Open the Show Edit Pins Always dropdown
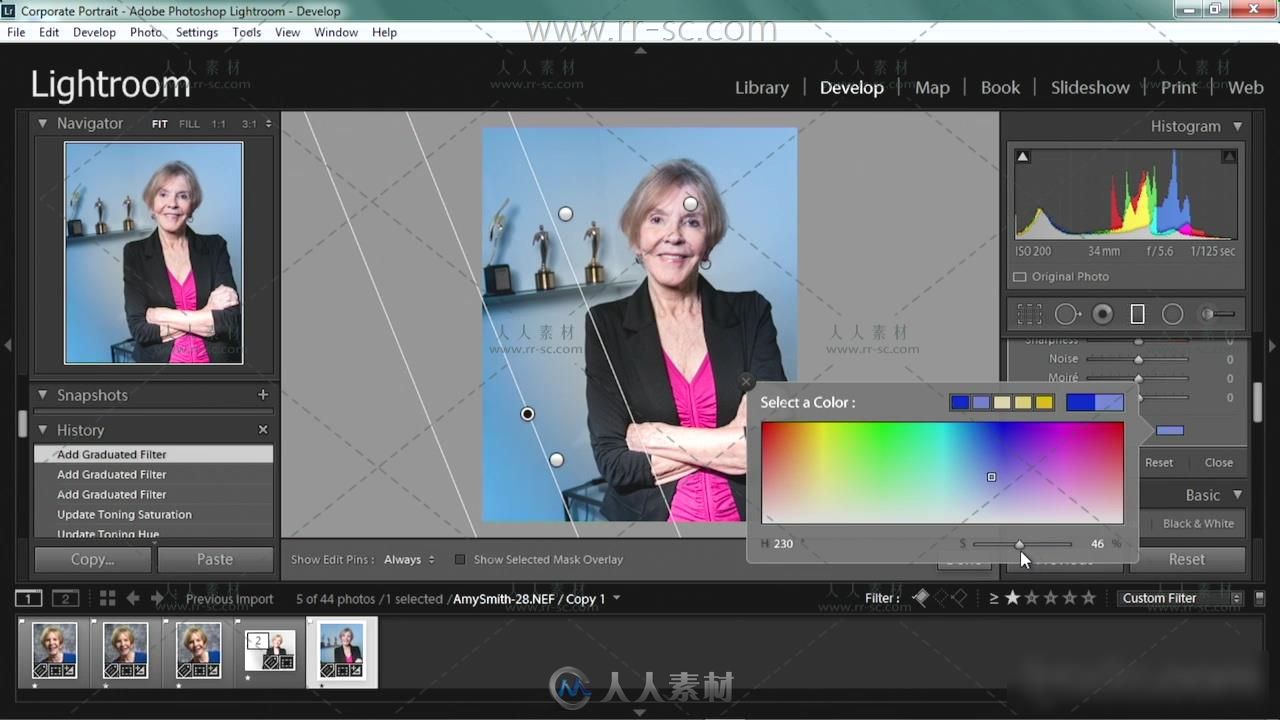 coord(410,560)
